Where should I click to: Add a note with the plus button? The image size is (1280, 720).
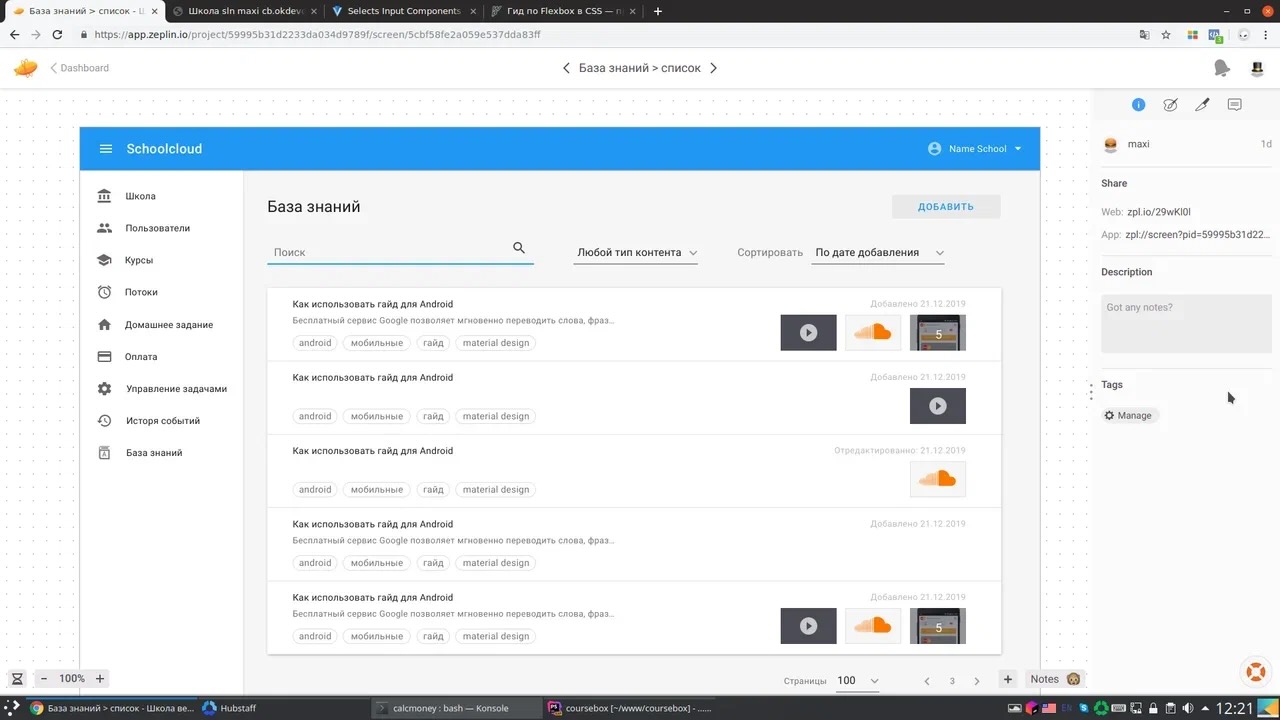coord(1008,679)
